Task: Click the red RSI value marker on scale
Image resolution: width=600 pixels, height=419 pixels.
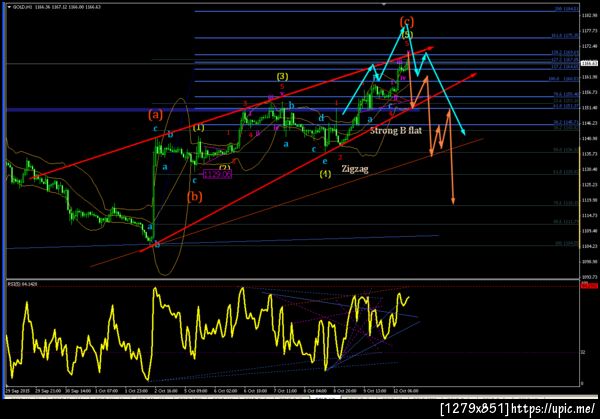Action: click(589, 285)
